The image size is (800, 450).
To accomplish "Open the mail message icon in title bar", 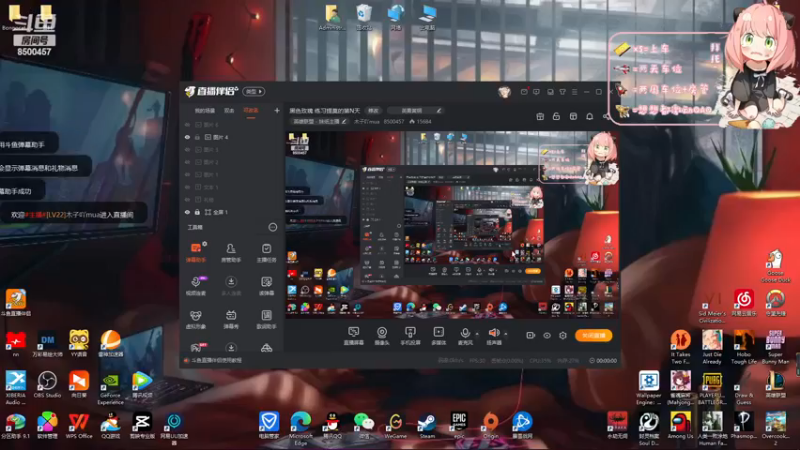I will click(524, 92).
